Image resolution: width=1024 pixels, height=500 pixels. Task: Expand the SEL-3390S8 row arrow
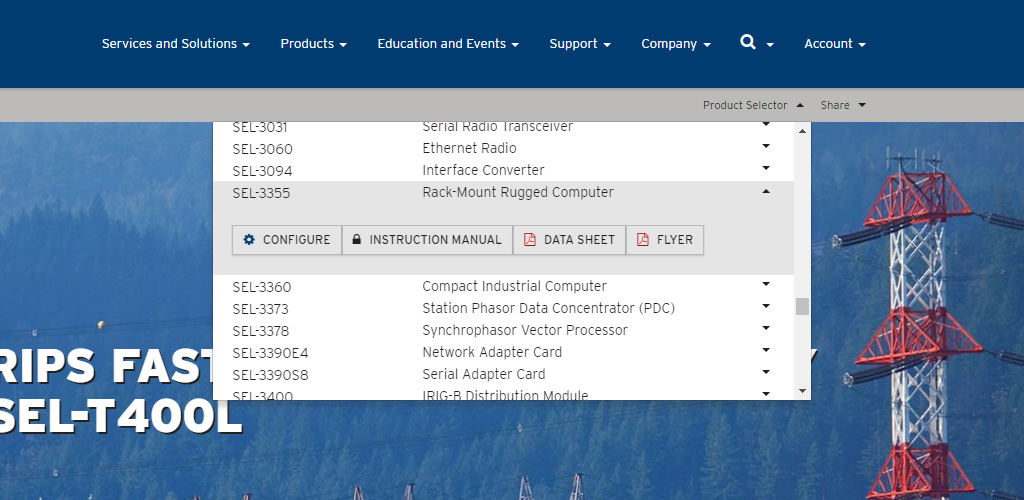(766, 372)
